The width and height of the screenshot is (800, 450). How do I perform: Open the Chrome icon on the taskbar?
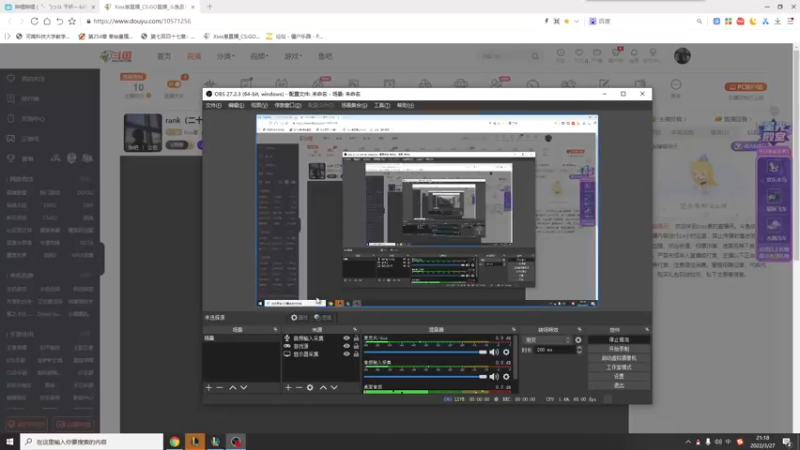174,442
